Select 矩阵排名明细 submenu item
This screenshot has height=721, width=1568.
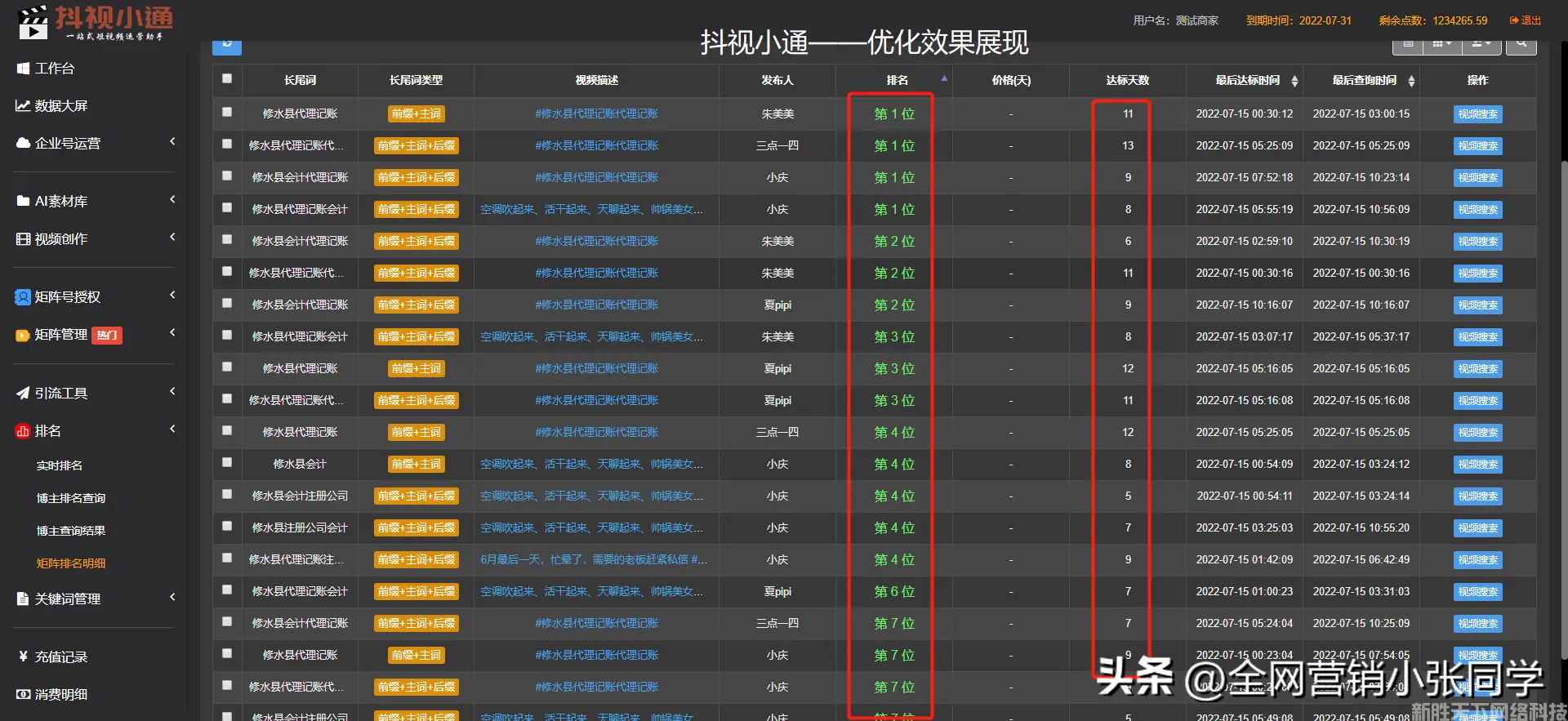(71, 564)
